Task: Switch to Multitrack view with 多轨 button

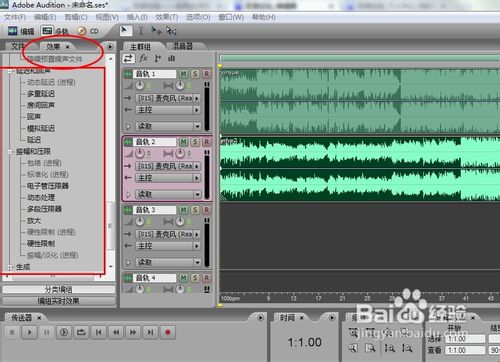Action: (x=55, y=31)
